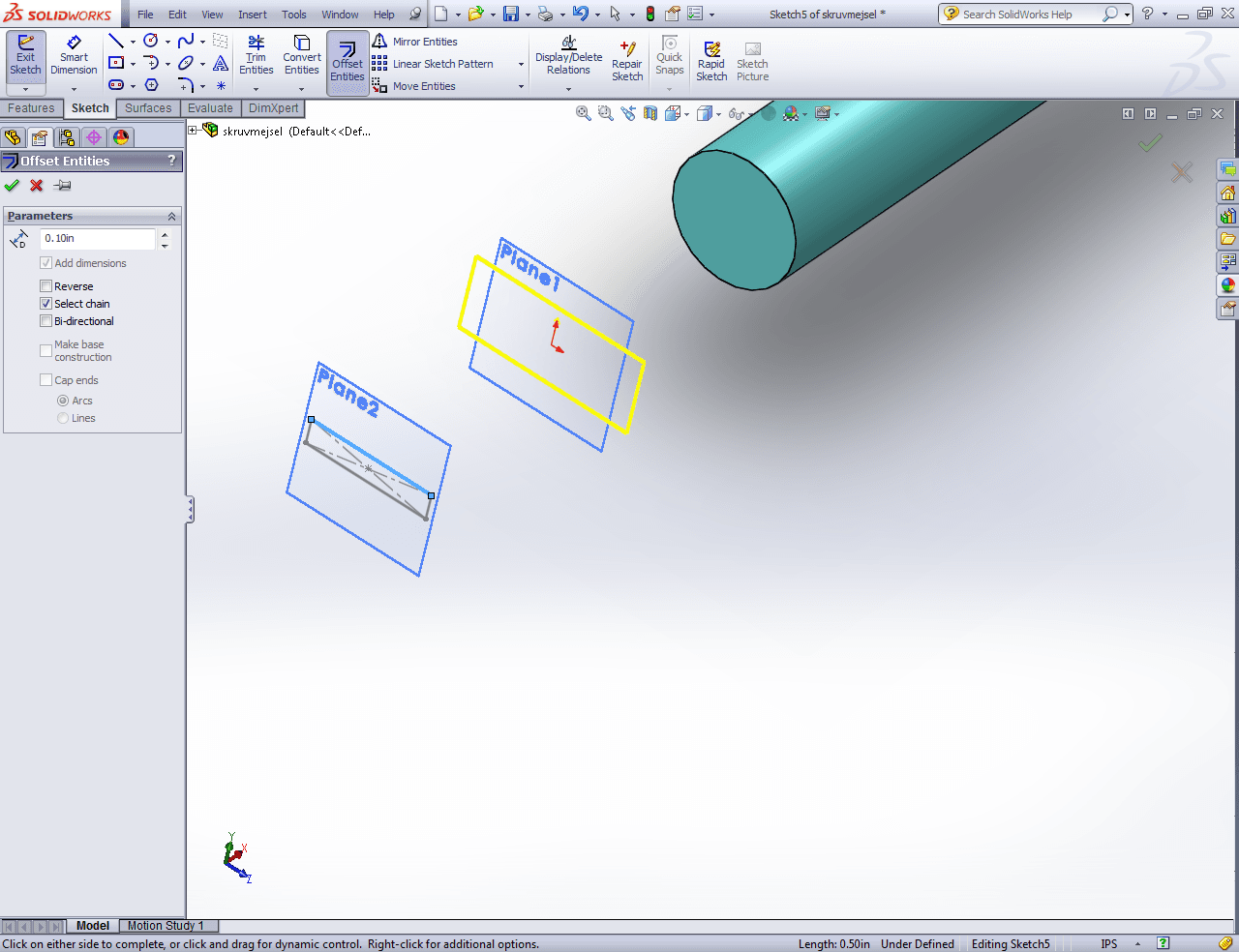This screenshot has width=1239, height=952.
Task: Select the Point sketch tool
Action: click(221, 85)
